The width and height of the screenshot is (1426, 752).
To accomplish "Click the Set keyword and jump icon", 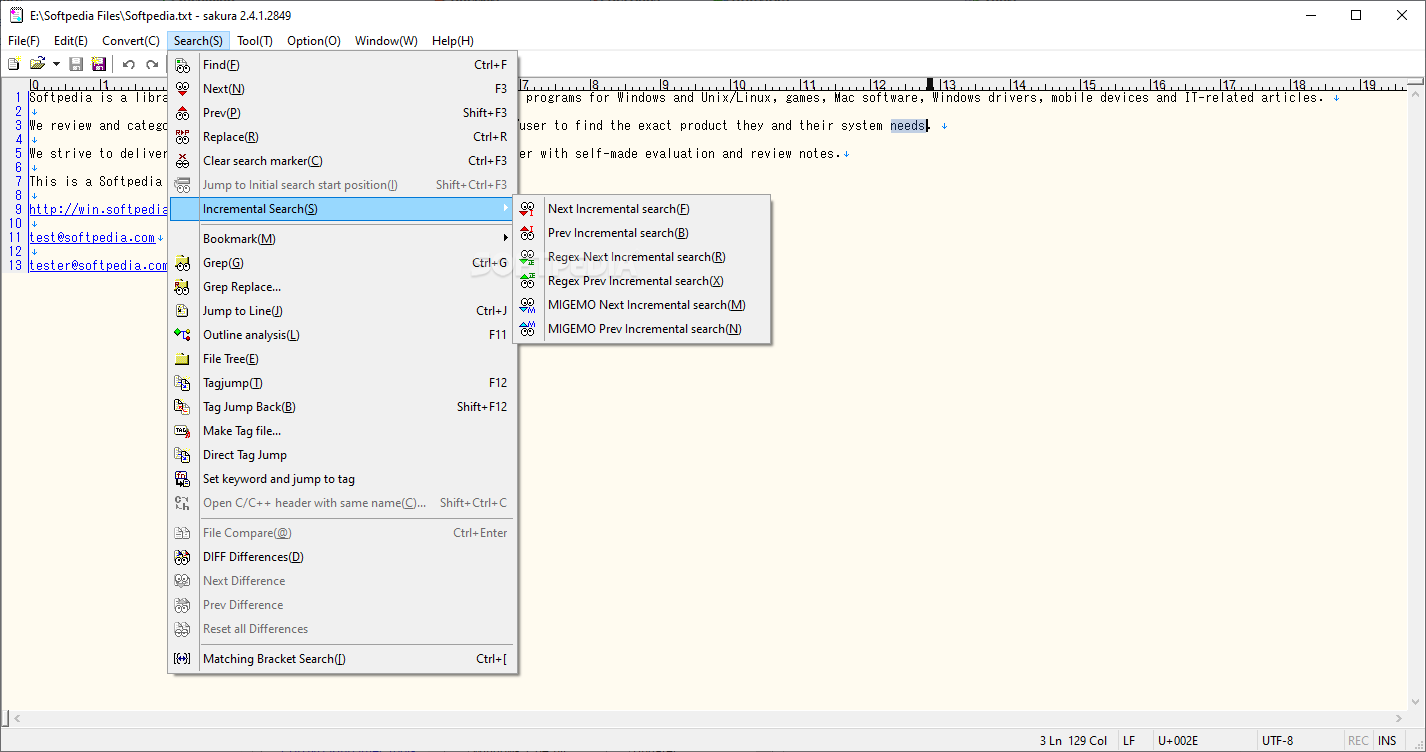I will click(x=182, y=479).
